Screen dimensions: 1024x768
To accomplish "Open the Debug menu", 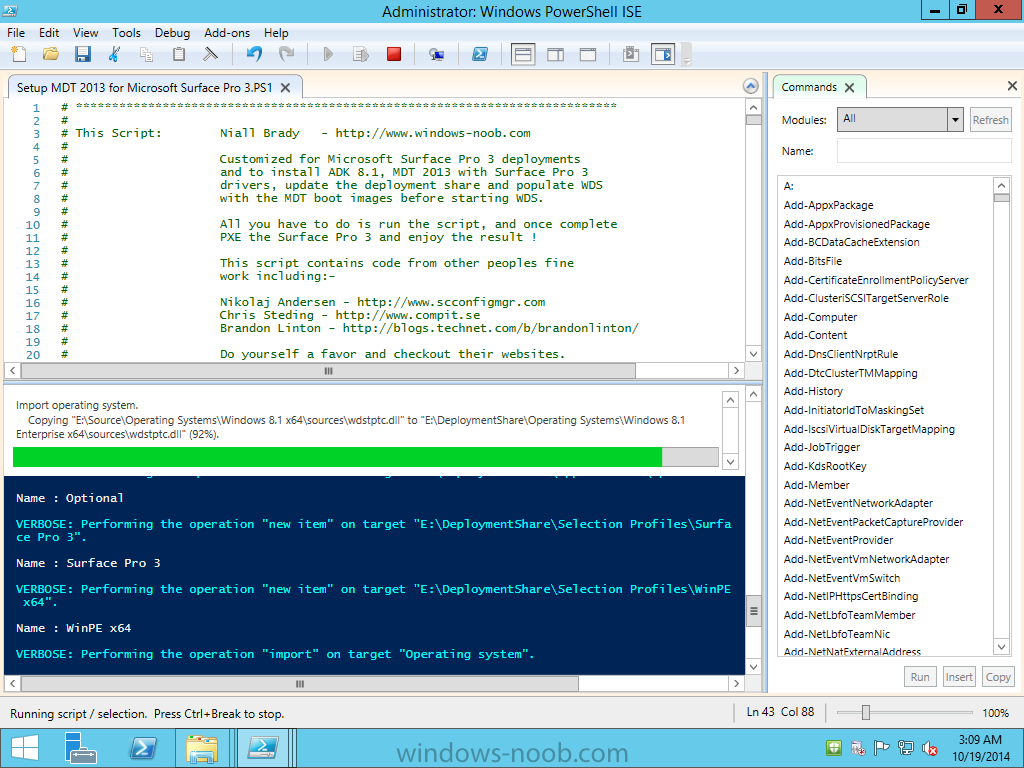I will [x=172, y=33].
